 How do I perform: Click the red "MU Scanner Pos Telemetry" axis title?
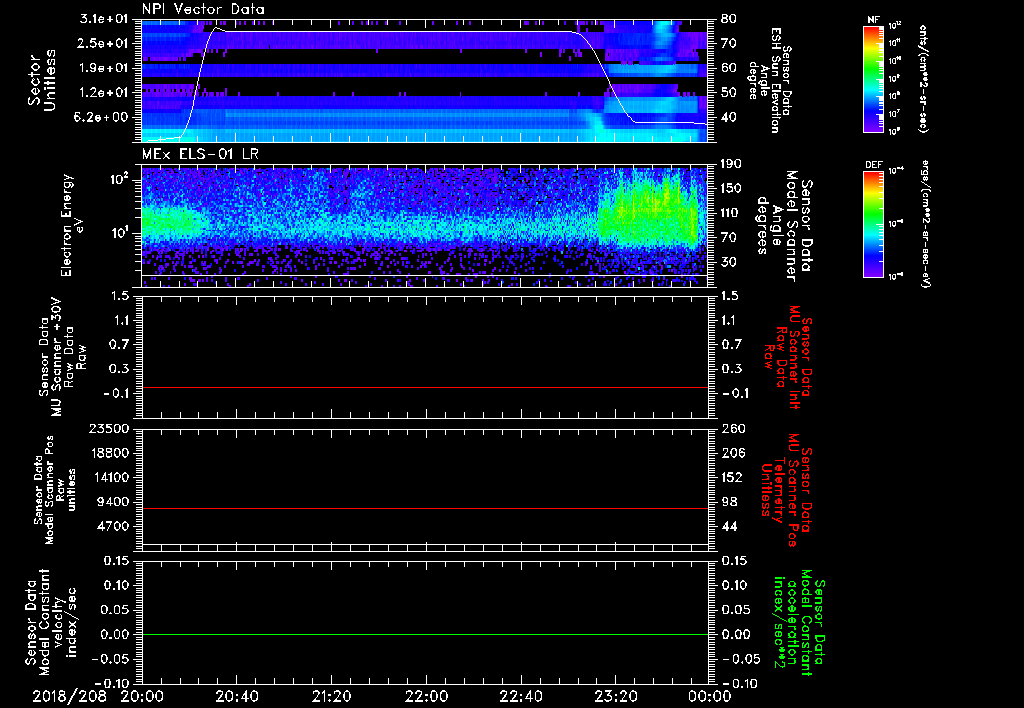[787, 490]
